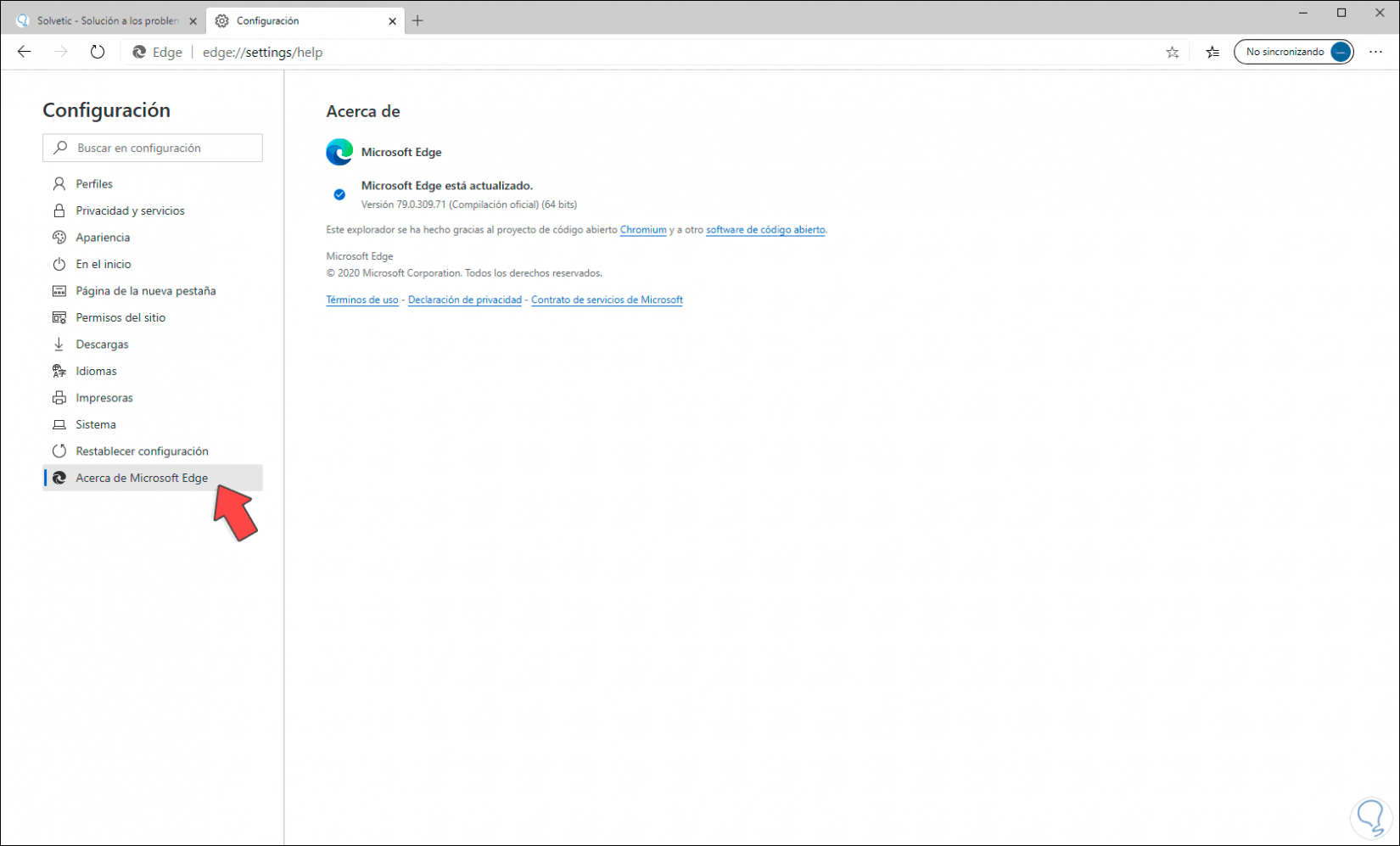This screenshot has width=1400, height=846.
Task: Focus the Buscar en configuración search box
Action: click(153, 148)
